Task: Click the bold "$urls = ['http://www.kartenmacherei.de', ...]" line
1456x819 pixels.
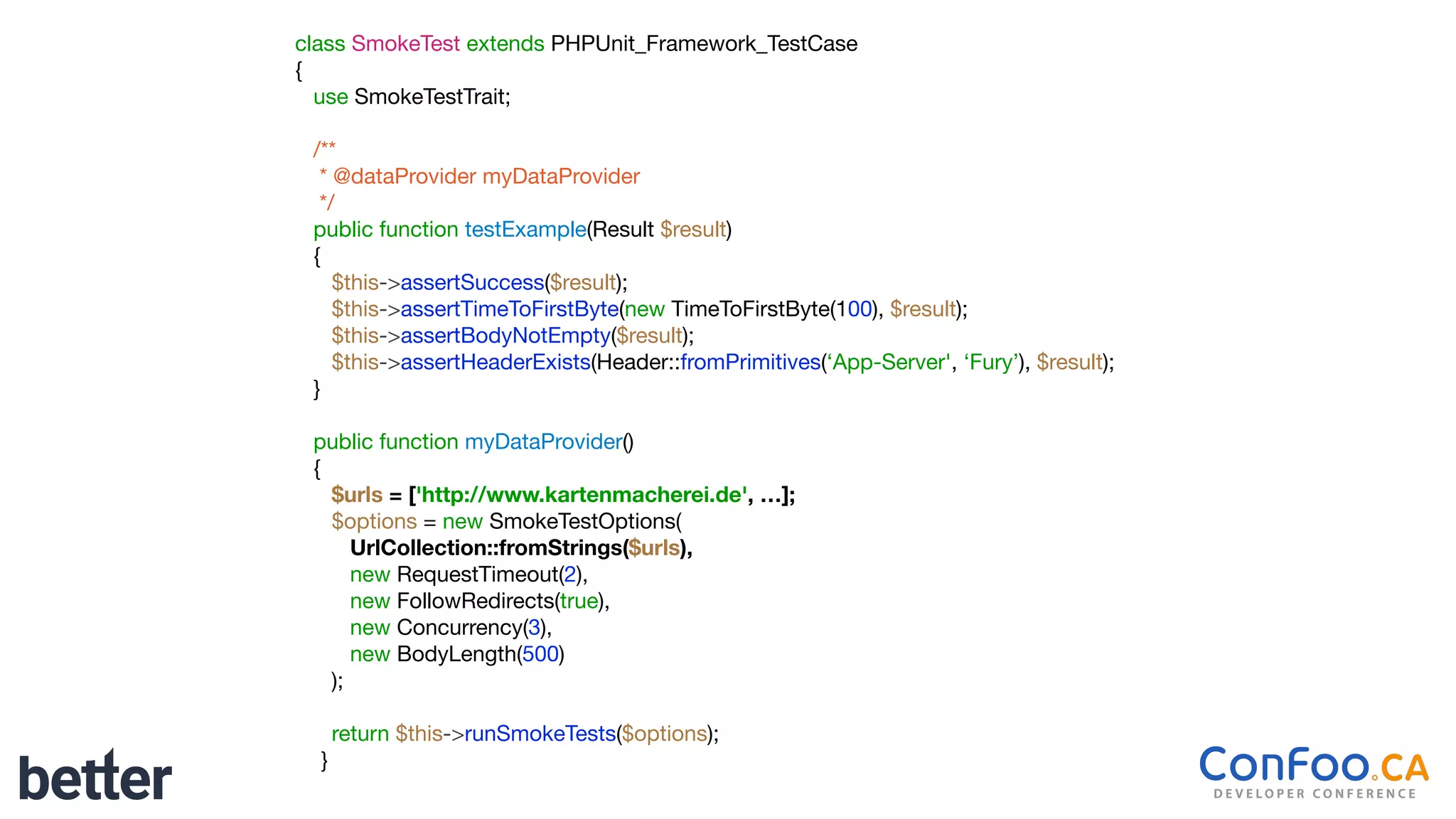Action: 563,495
